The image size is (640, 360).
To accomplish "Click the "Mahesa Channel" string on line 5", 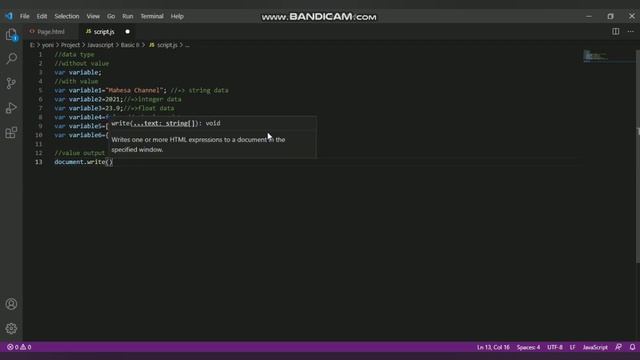I will 134,90.
